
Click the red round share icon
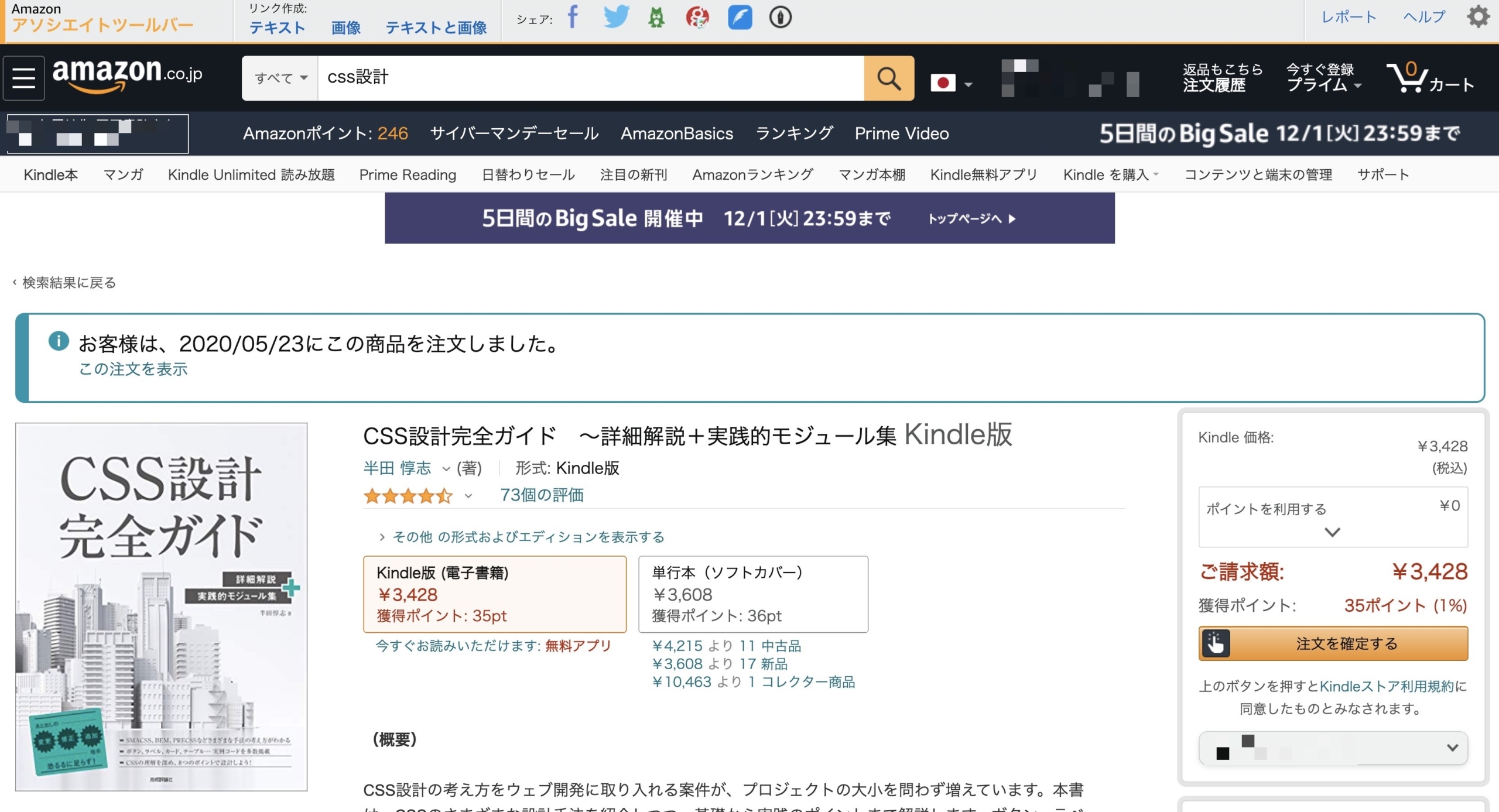pyautogui.click(x=697, y=18)
